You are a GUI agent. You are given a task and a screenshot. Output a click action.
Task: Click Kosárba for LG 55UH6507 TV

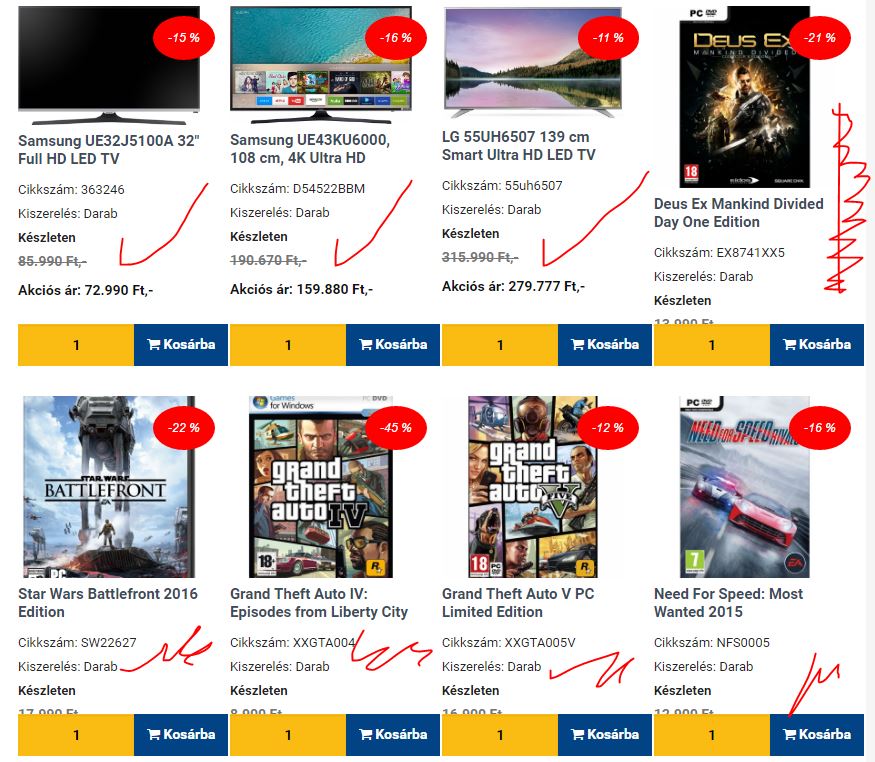click(x=605, y=345)
